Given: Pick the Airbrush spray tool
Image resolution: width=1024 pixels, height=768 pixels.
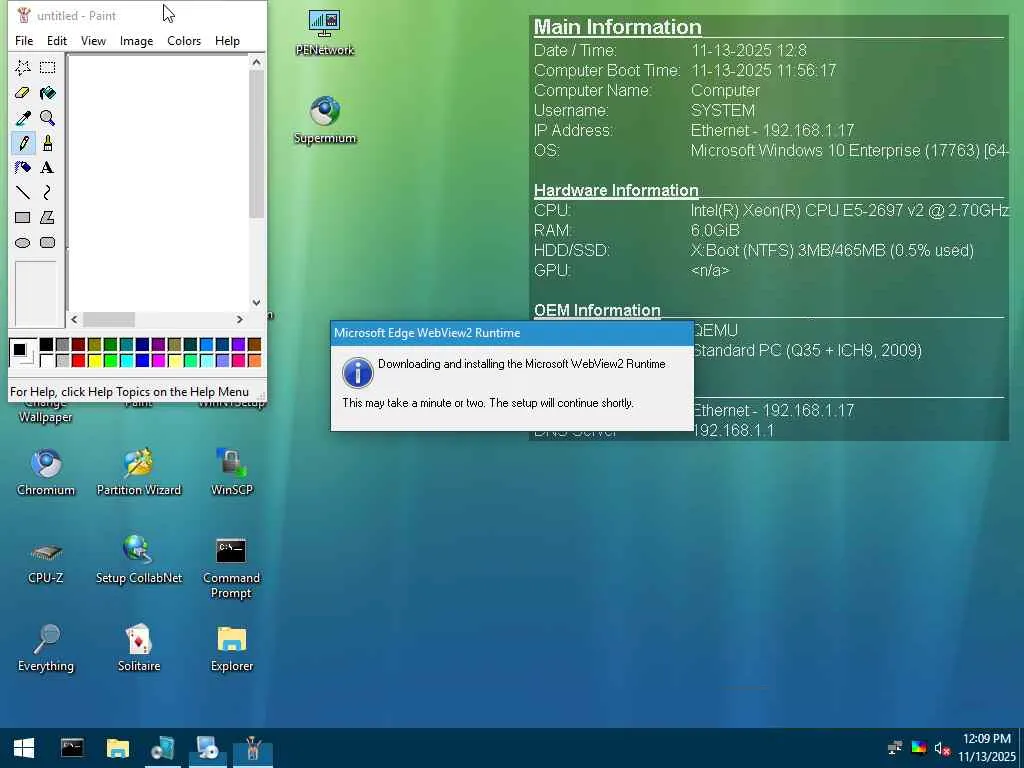Looking at the screenshot, I should coord(23,167).
